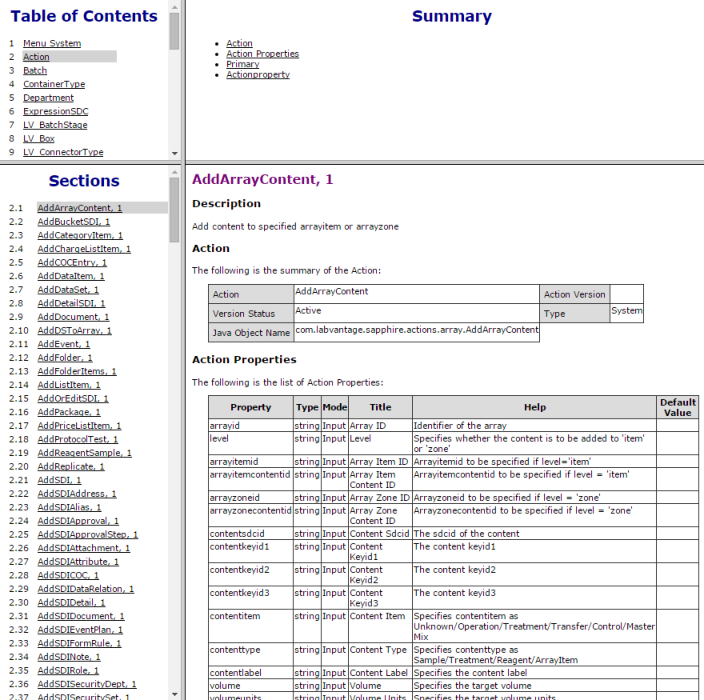Open Menu System in Table of Contents
This screenshot has height=700, width=704.
pos(52,44)
